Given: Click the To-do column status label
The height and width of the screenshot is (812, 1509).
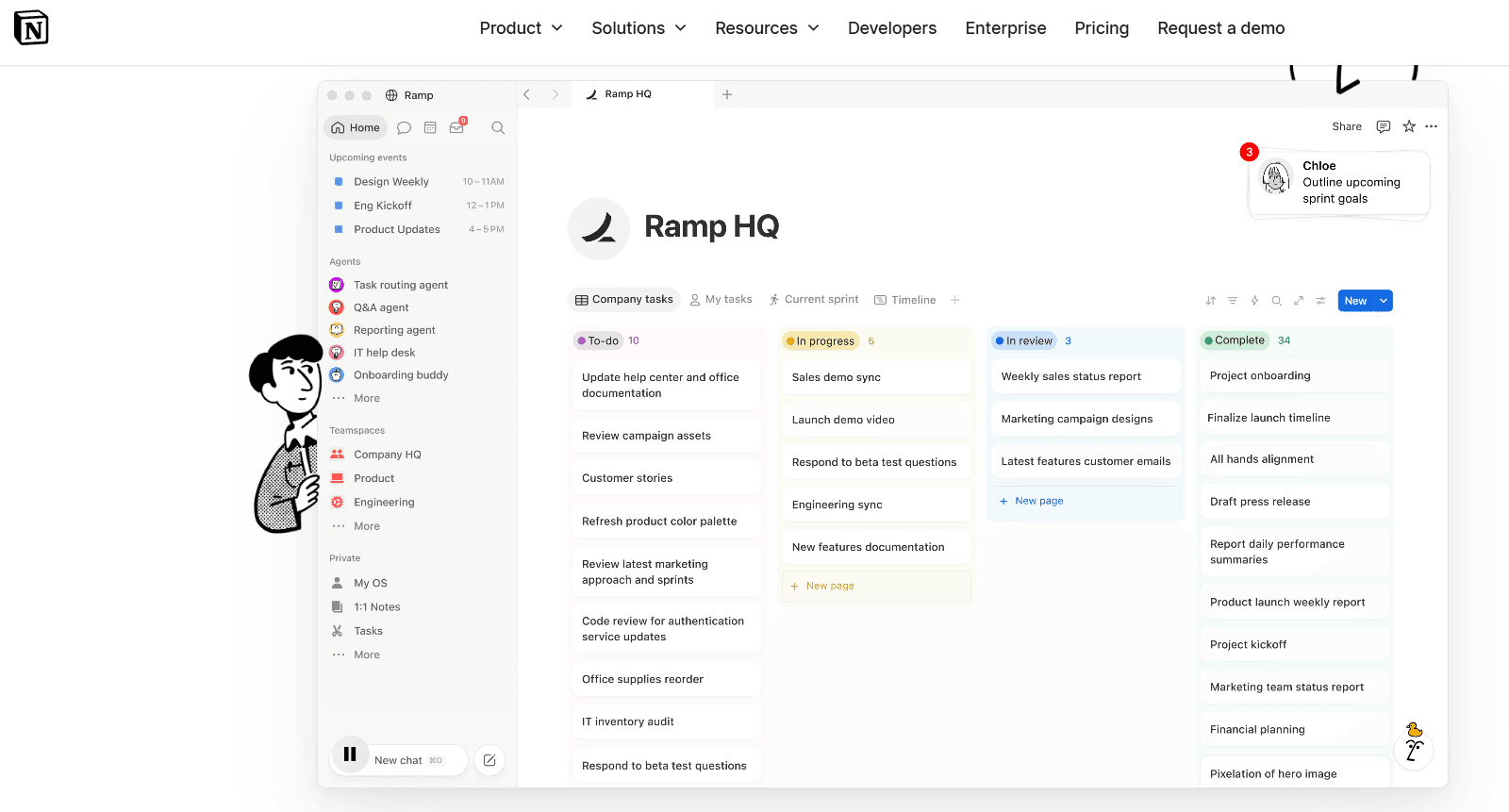Looking at the screenshot, I should coord(597,340).
